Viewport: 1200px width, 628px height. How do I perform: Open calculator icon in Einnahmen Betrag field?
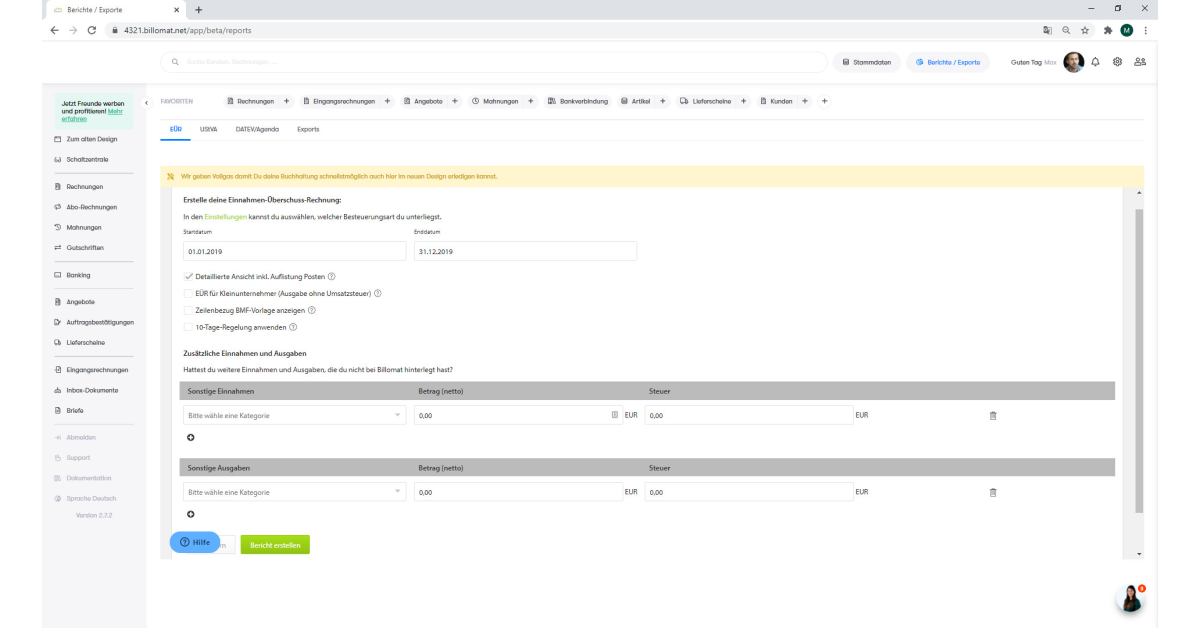tap(615, 415)
